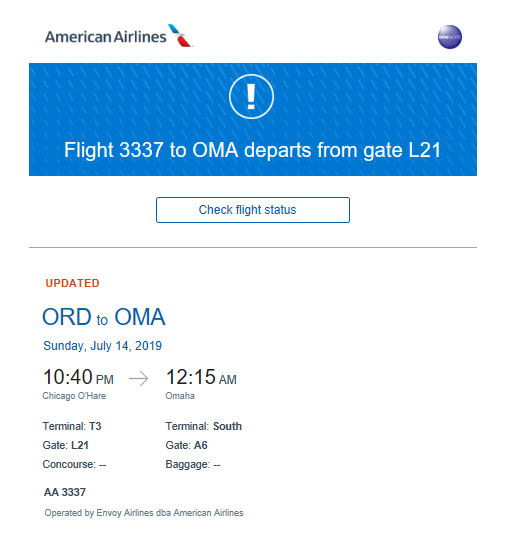Open the Check flight status button
This screenshot has width=510, height=534.
(253, 210)
